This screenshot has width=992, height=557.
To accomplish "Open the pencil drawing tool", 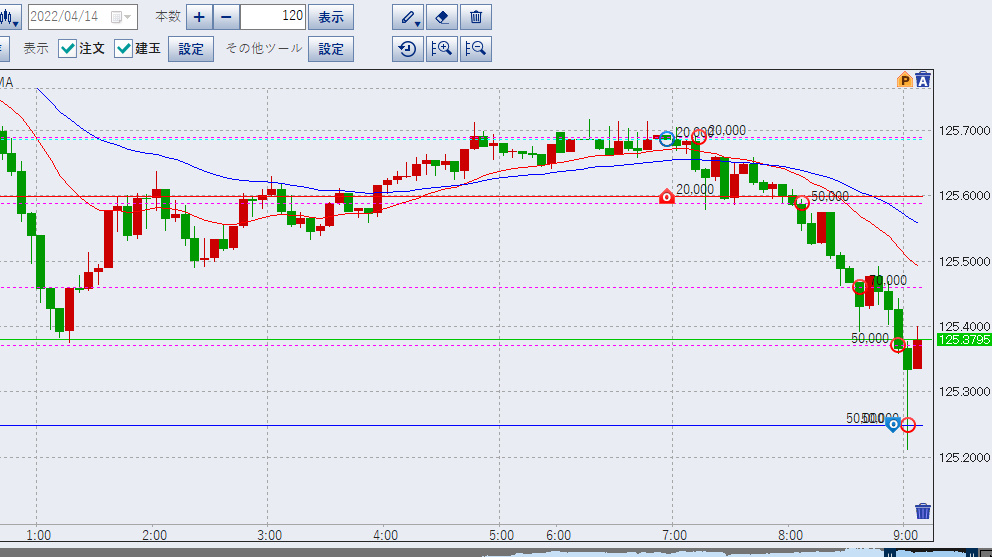I will (x=408, y=17).
